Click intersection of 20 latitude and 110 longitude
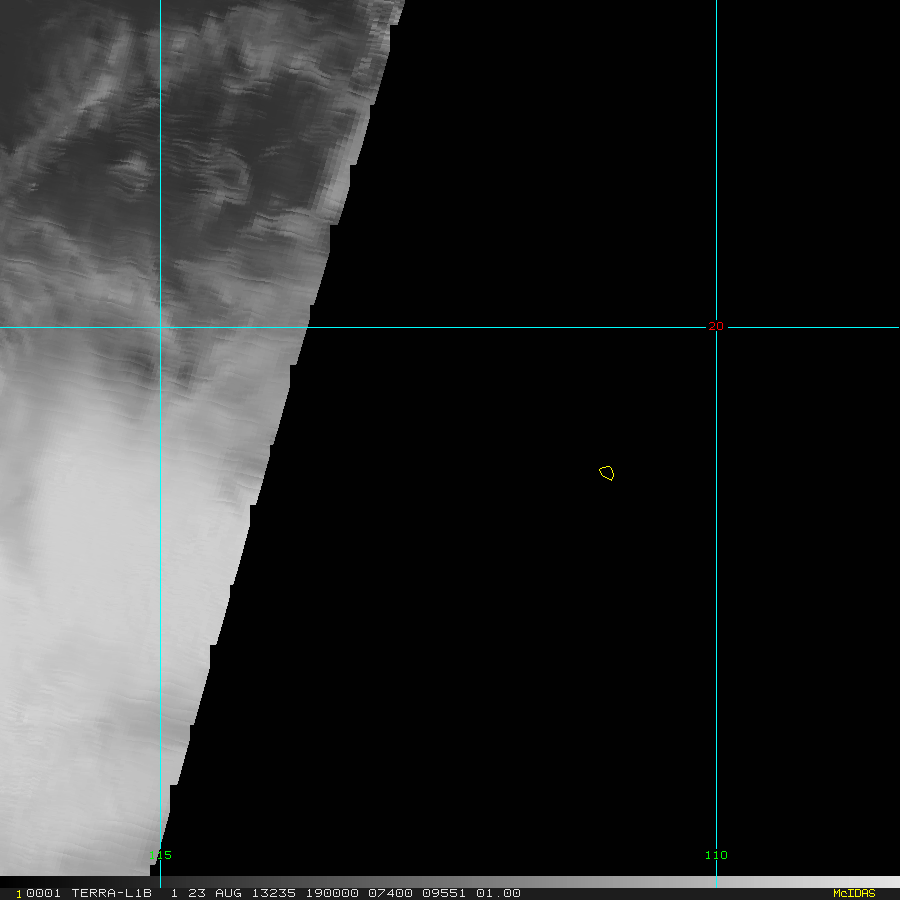 (716, 327)
